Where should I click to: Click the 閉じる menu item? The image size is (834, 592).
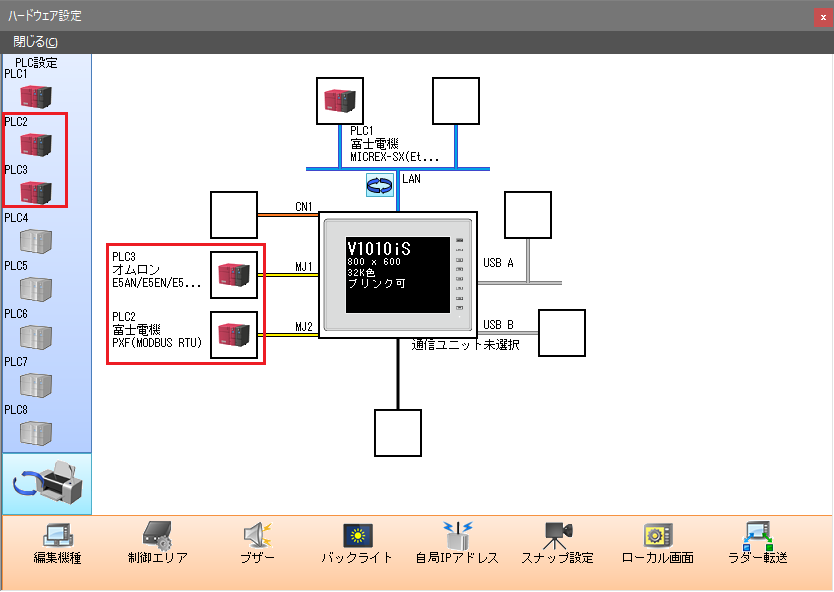(35, 42)
